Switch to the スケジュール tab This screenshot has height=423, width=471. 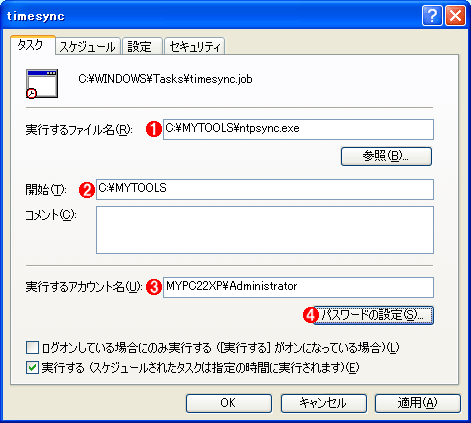[x=88, y=47]
